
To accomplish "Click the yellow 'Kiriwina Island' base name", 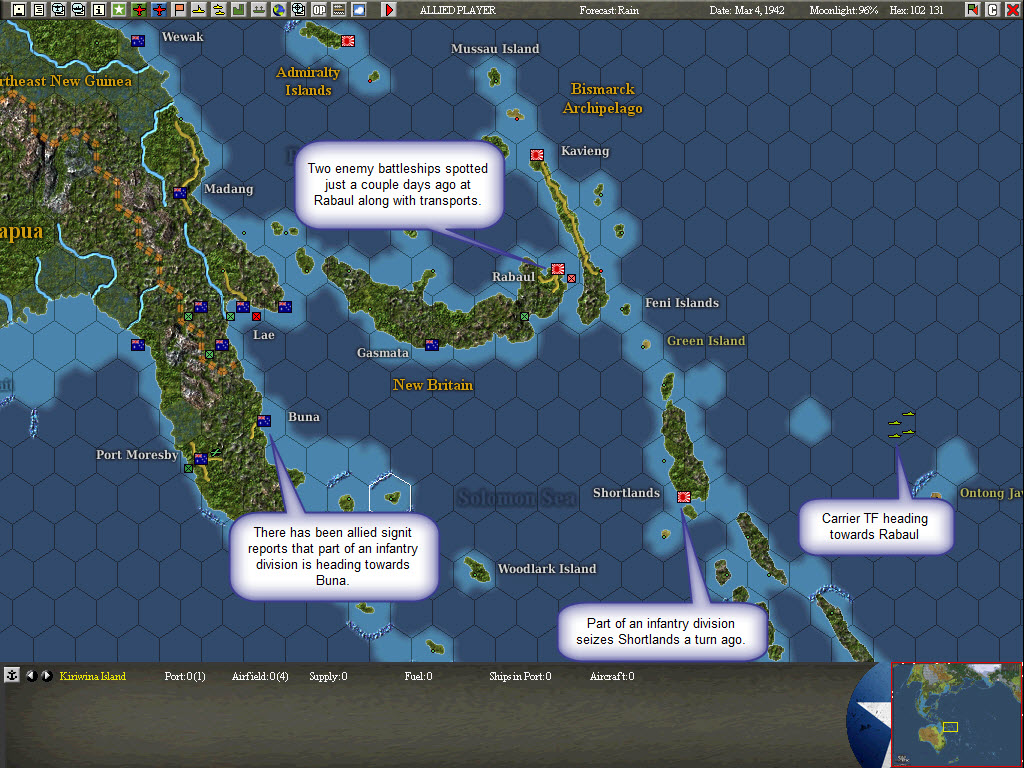I will click(x=93, y=676).
